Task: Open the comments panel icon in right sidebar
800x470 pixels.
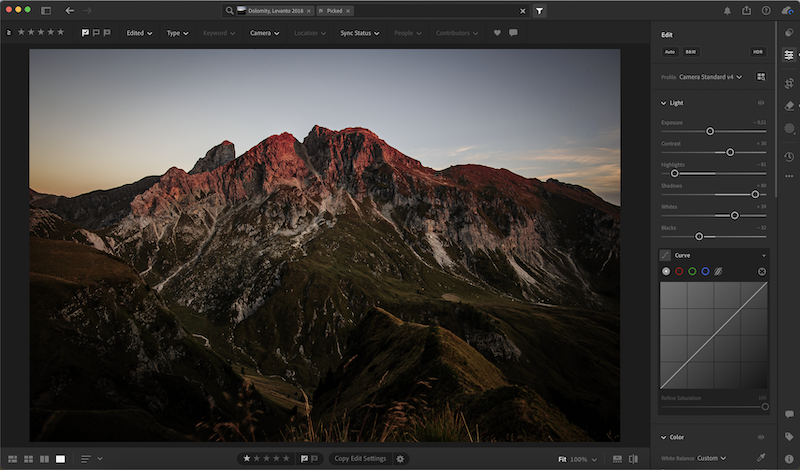Action: 789,414
